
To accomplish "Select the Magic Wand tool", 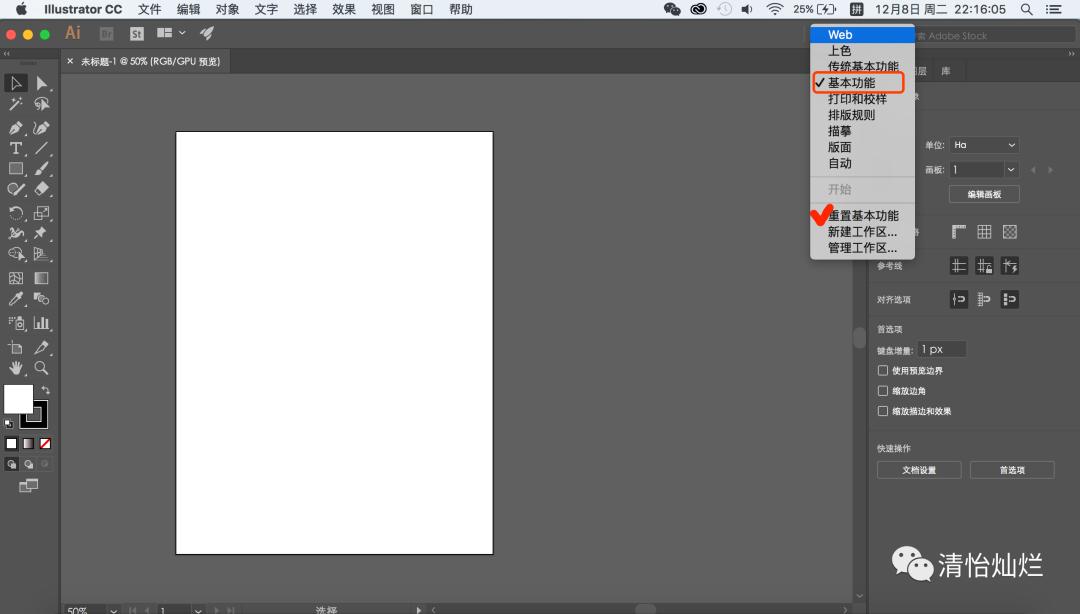I will (x=16, y=104).
